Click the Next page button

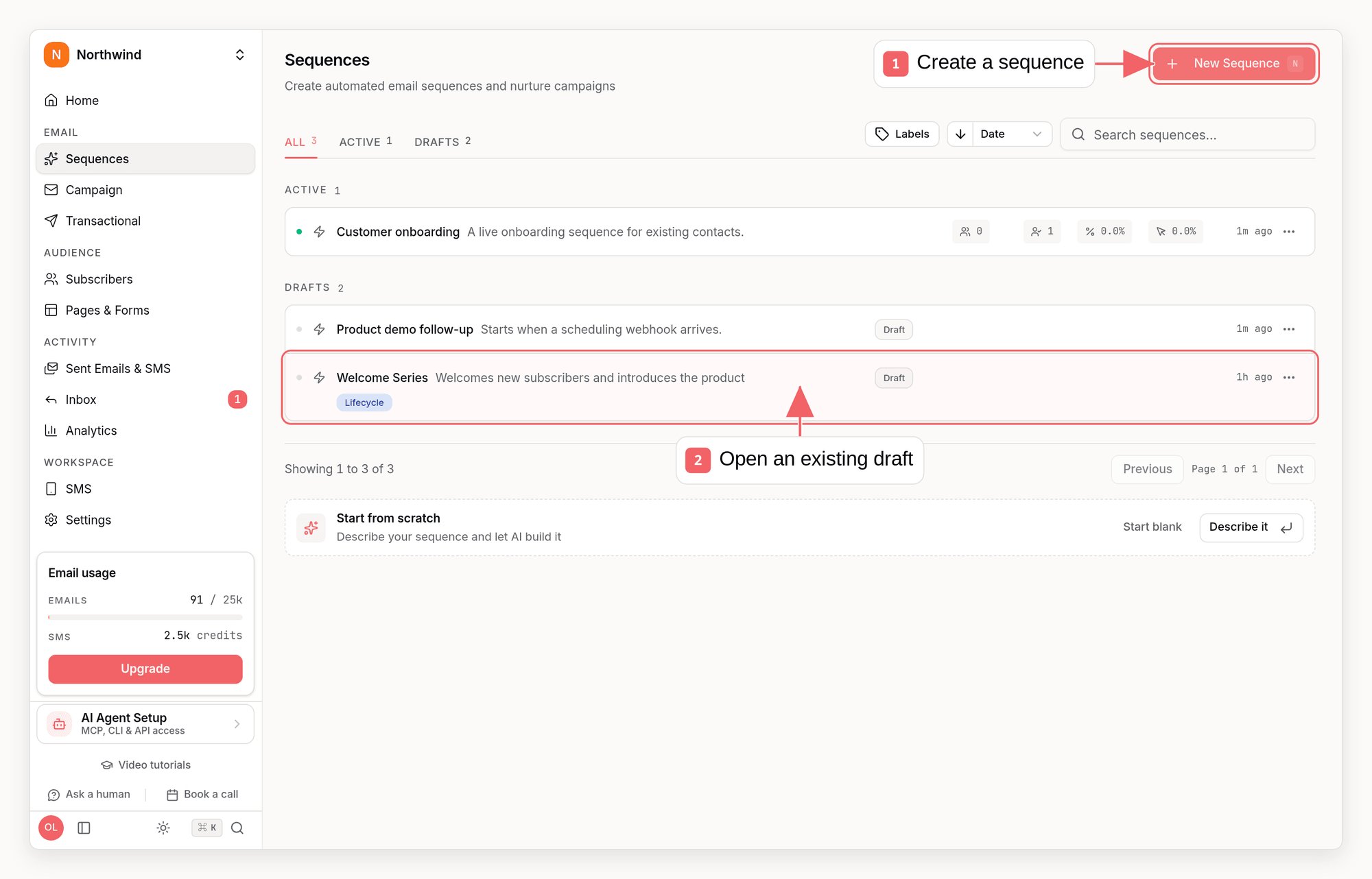pos(1290,469)
